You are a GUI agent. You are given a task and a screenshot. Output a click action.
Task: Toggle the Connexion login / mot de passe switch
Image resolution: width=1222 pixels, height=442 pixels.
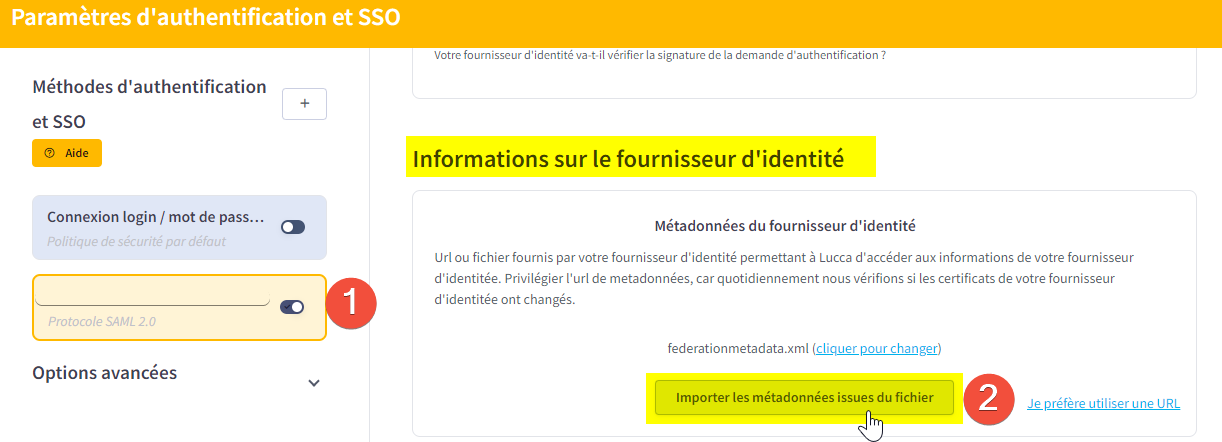coord(293,227)
